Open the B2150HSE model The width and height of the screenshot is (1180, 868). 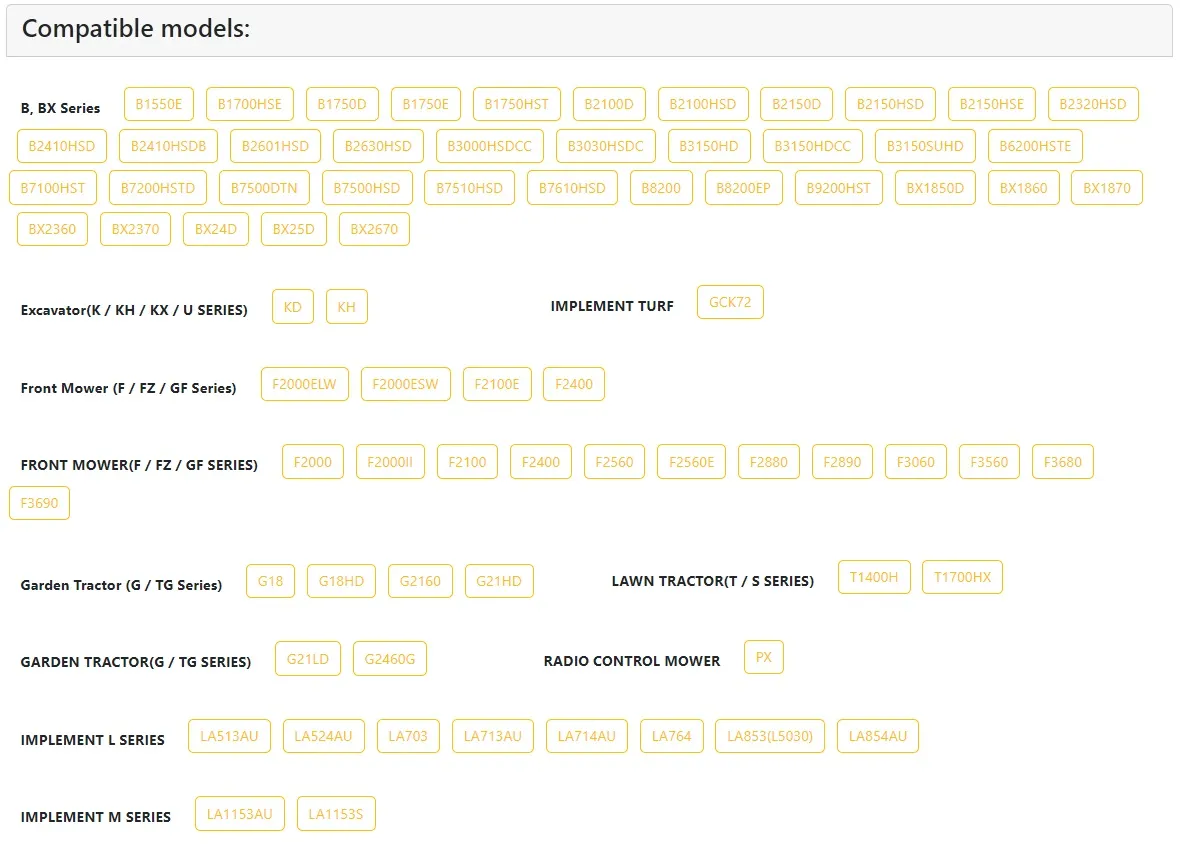[992, 104]
